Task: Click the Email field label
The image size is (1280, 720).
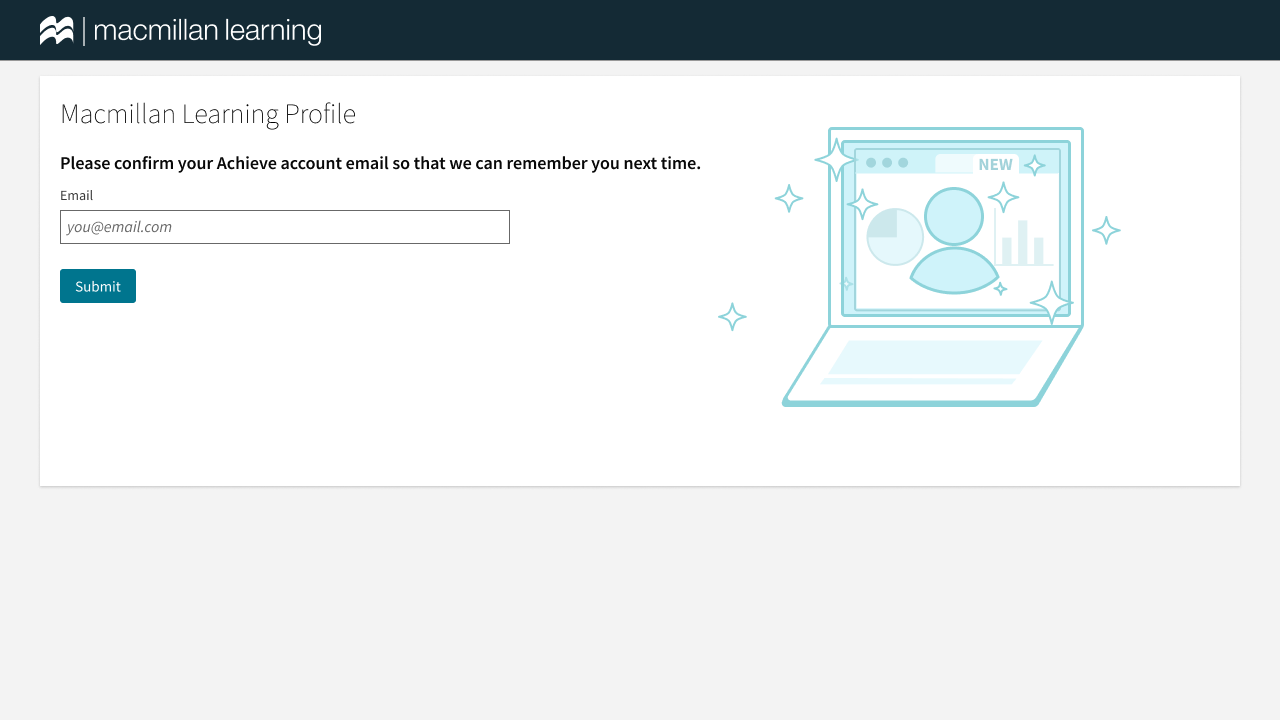Action: [76, 195]
